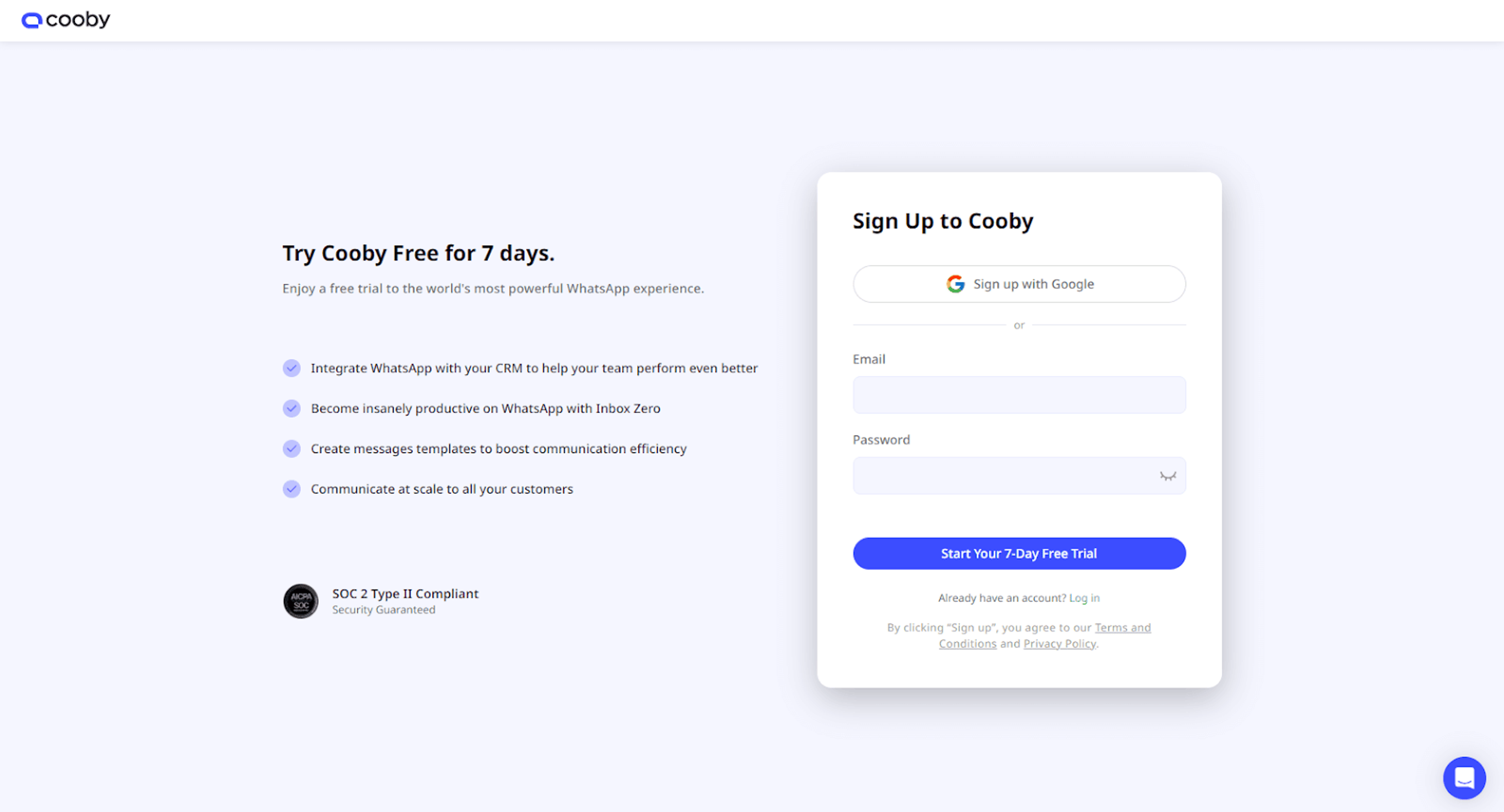This screenshot has width=1504, height=812.
Task: Sign up with Google
Action: pos(1019,284)
